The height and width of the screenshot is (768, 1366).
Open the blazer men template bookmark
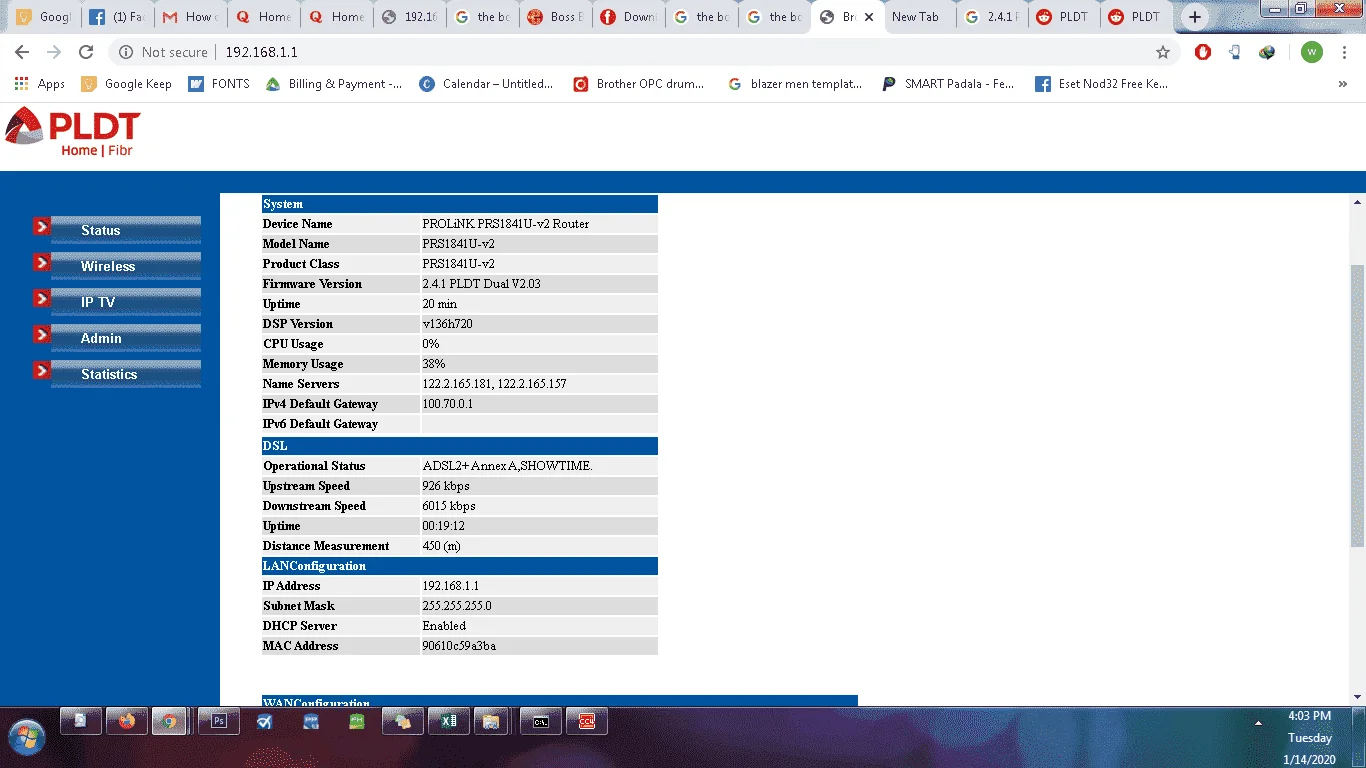(x=795, y=84)
